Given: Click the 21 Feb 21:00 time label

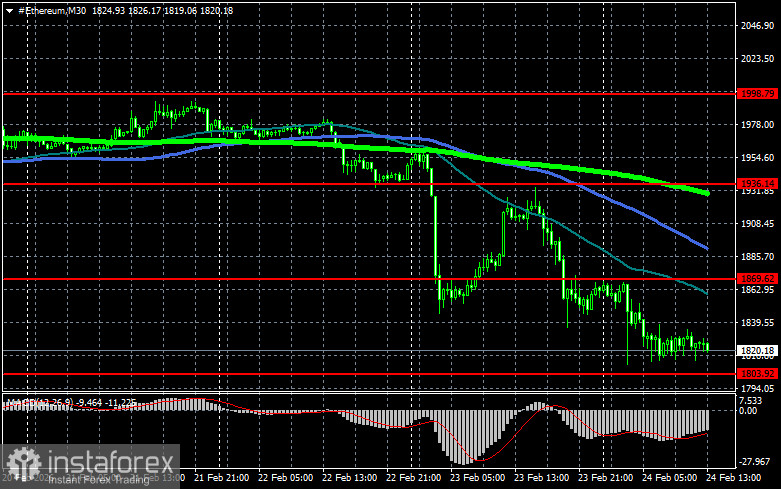Looking at the screenshot, I should pyautogui.click(x=222, y=478).
